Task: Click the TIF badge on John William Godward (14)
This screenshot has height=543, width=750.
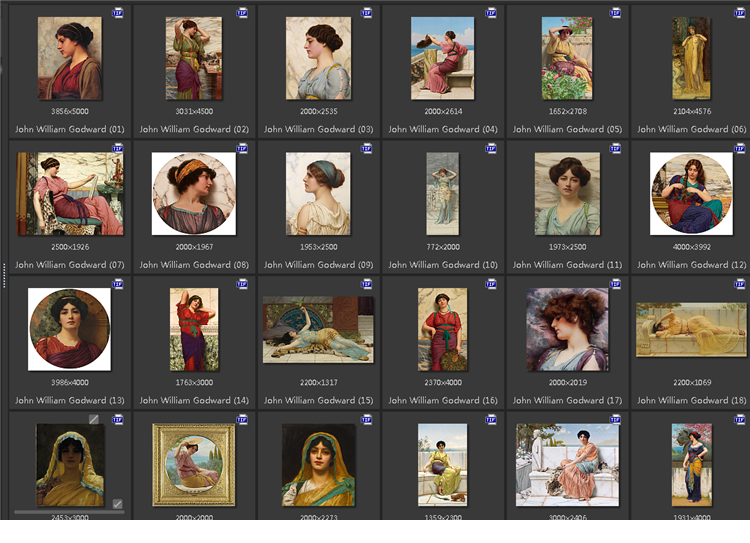Action: pyautogui.click(x=242, y=284)
